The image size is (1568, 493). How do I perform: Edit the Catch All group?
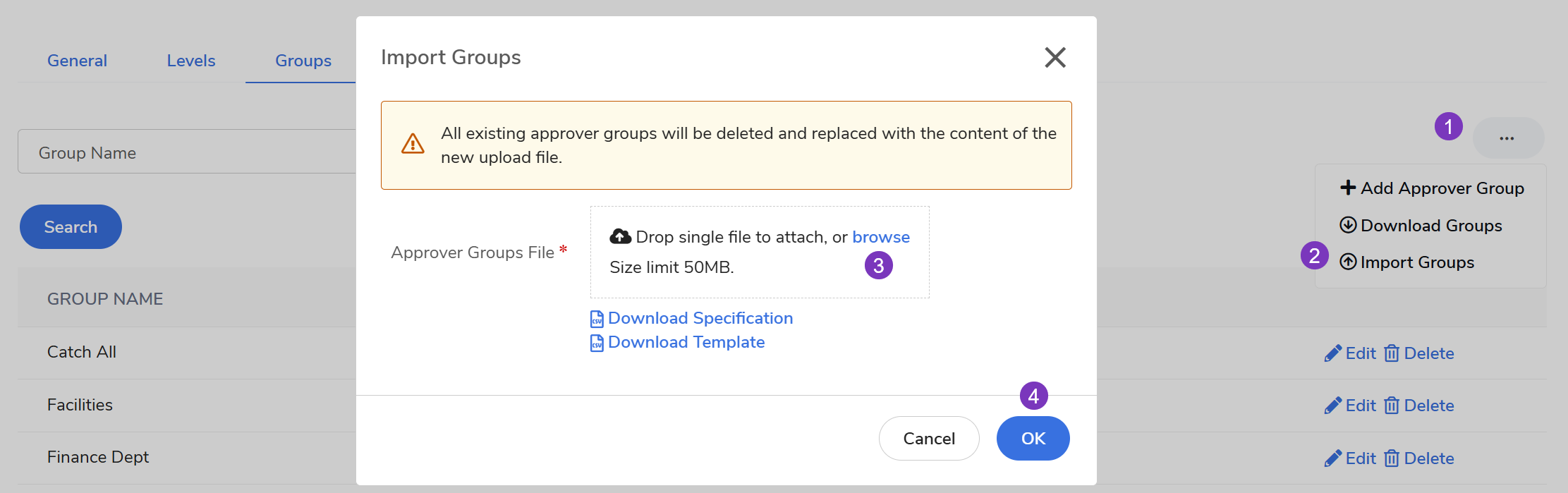(x=1350, y=353)
